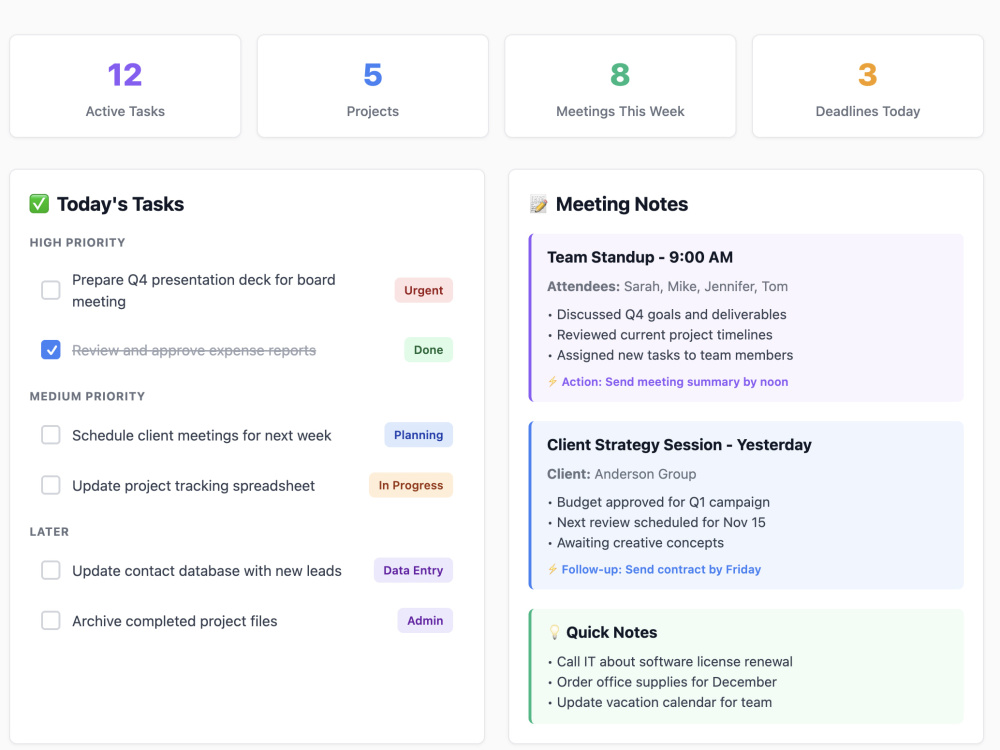The width and height of the screenshot is (1000, 750).
Task: Click Schedule client meetings for next week text
Action: click(202, 435)
